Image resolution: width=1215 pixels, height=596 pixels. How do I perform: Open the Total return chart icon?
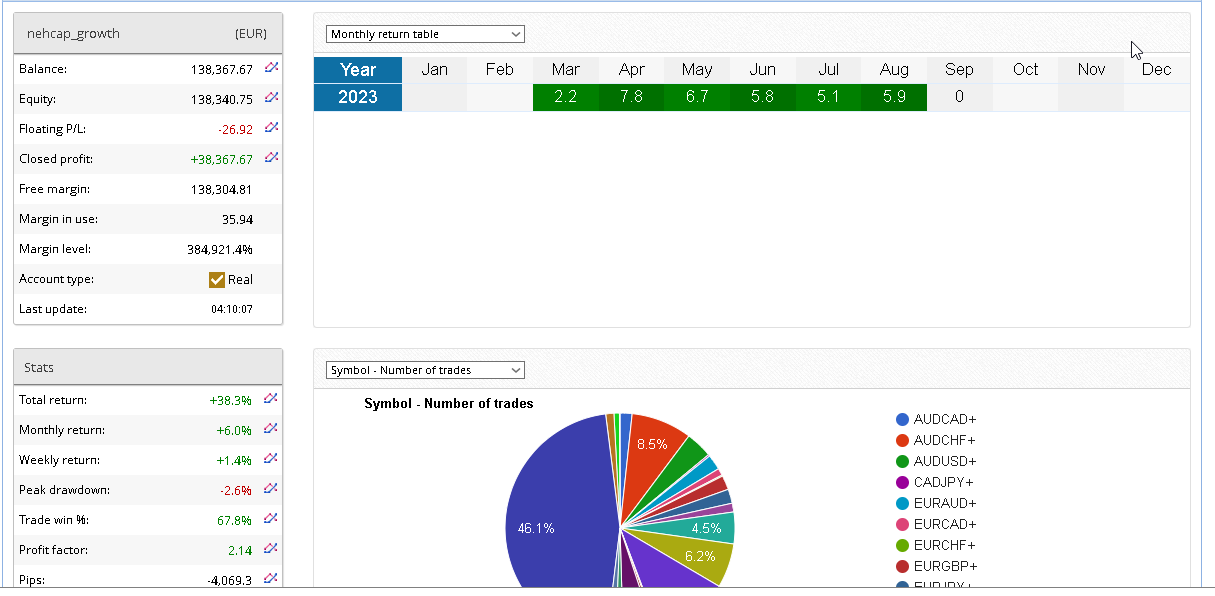click(271, 399)
